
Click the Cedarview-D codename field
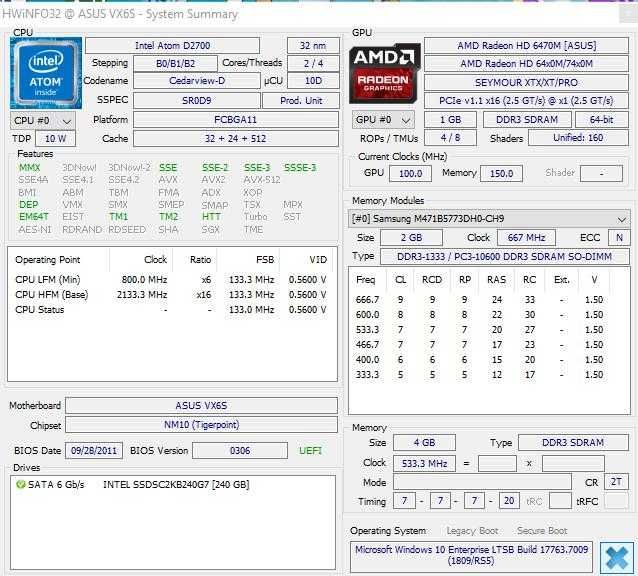coord(197,81)
